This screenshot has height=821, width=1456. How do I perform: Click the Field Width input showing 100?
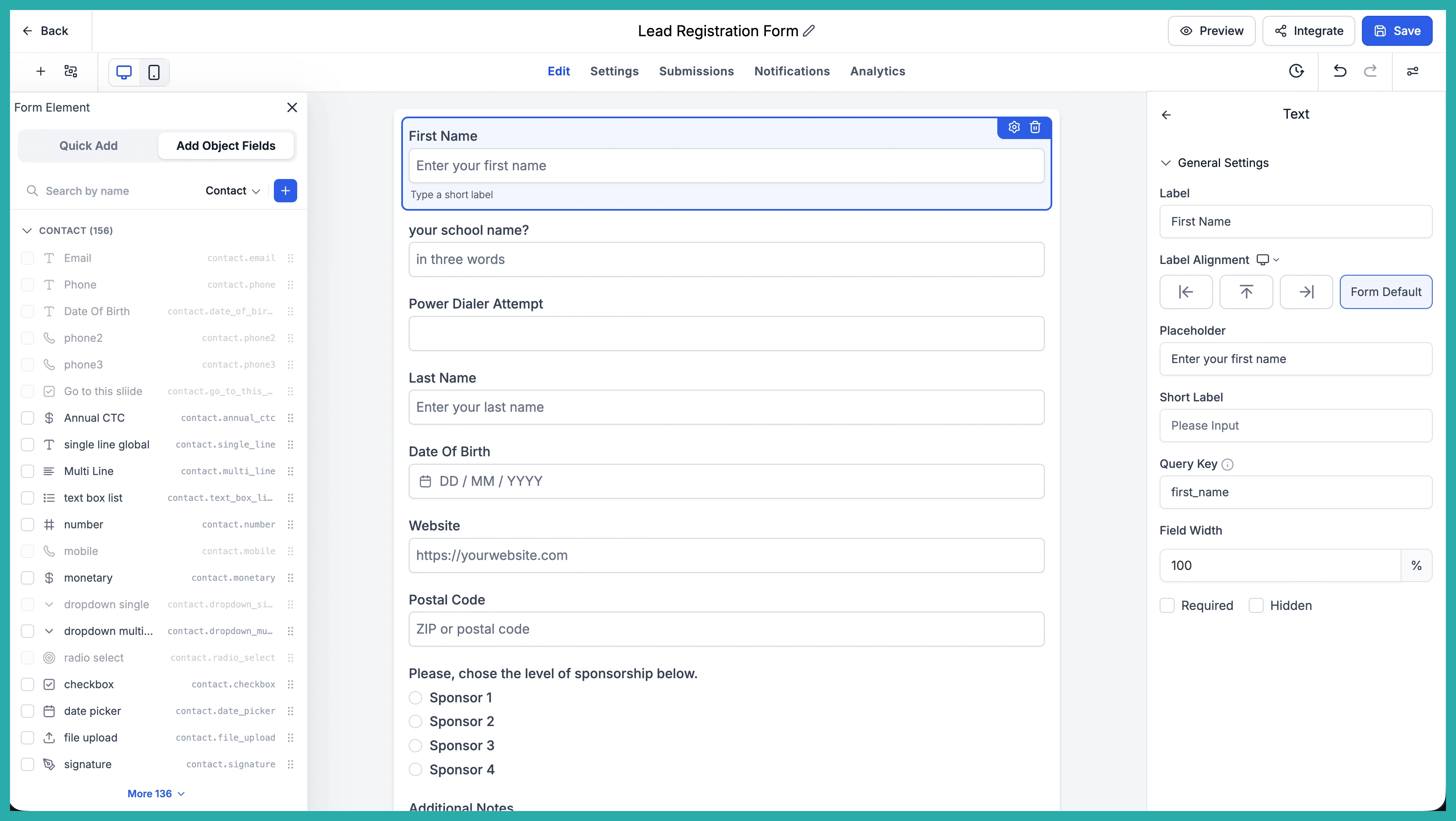click(x=1280, y=565)
